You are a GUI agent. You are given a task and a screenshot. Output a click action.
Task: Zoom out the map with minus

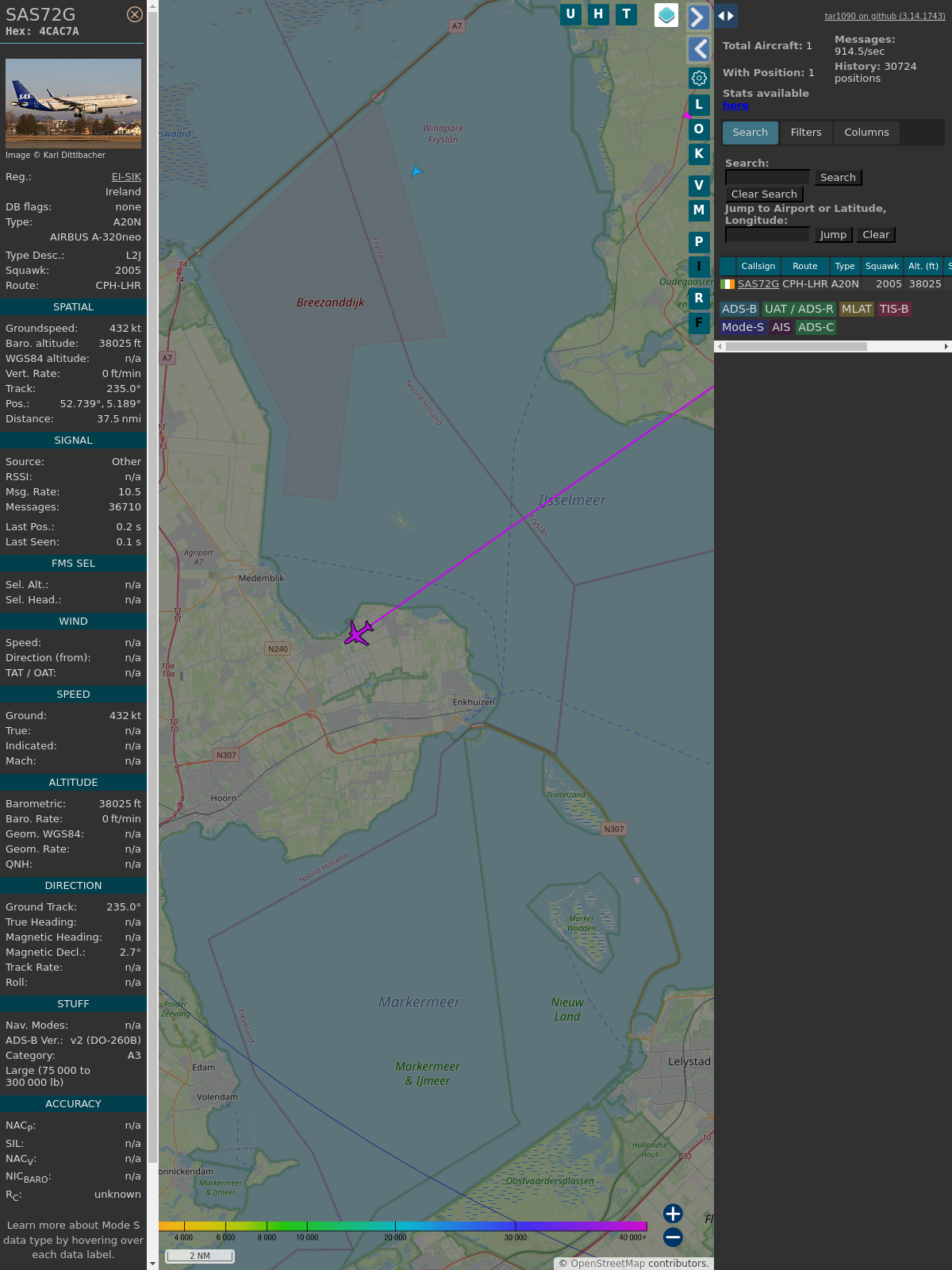click(x=673, y=1237)
